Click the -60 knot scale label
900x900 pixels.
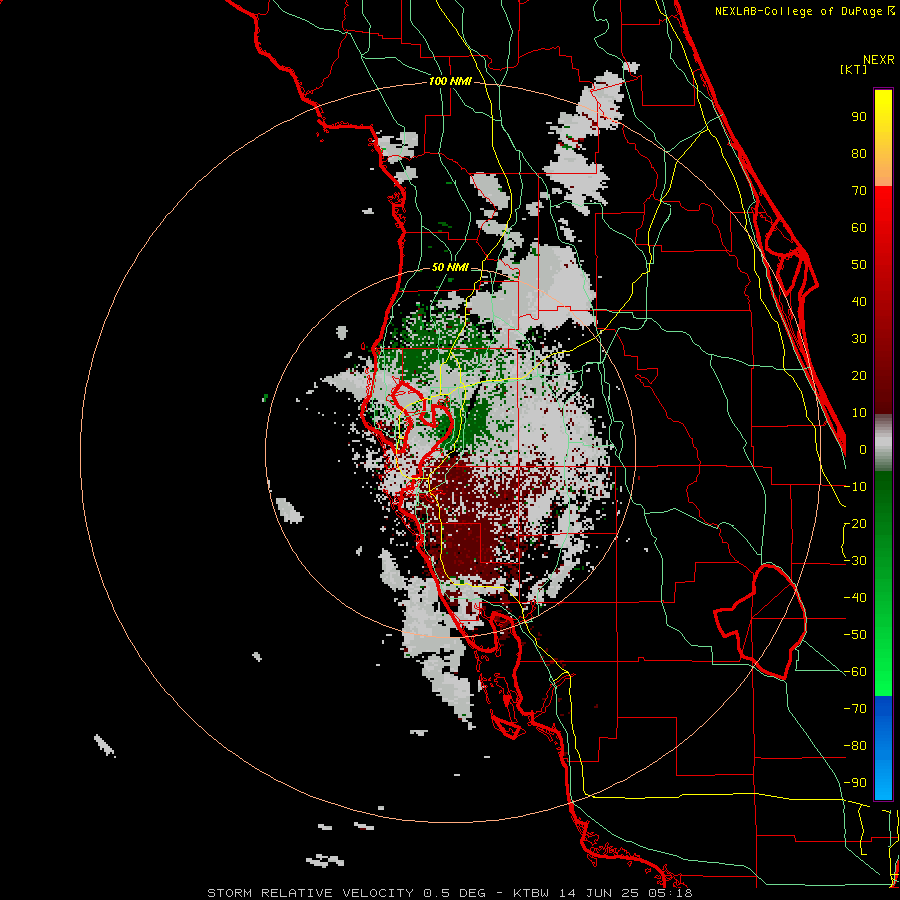[856, 672]
